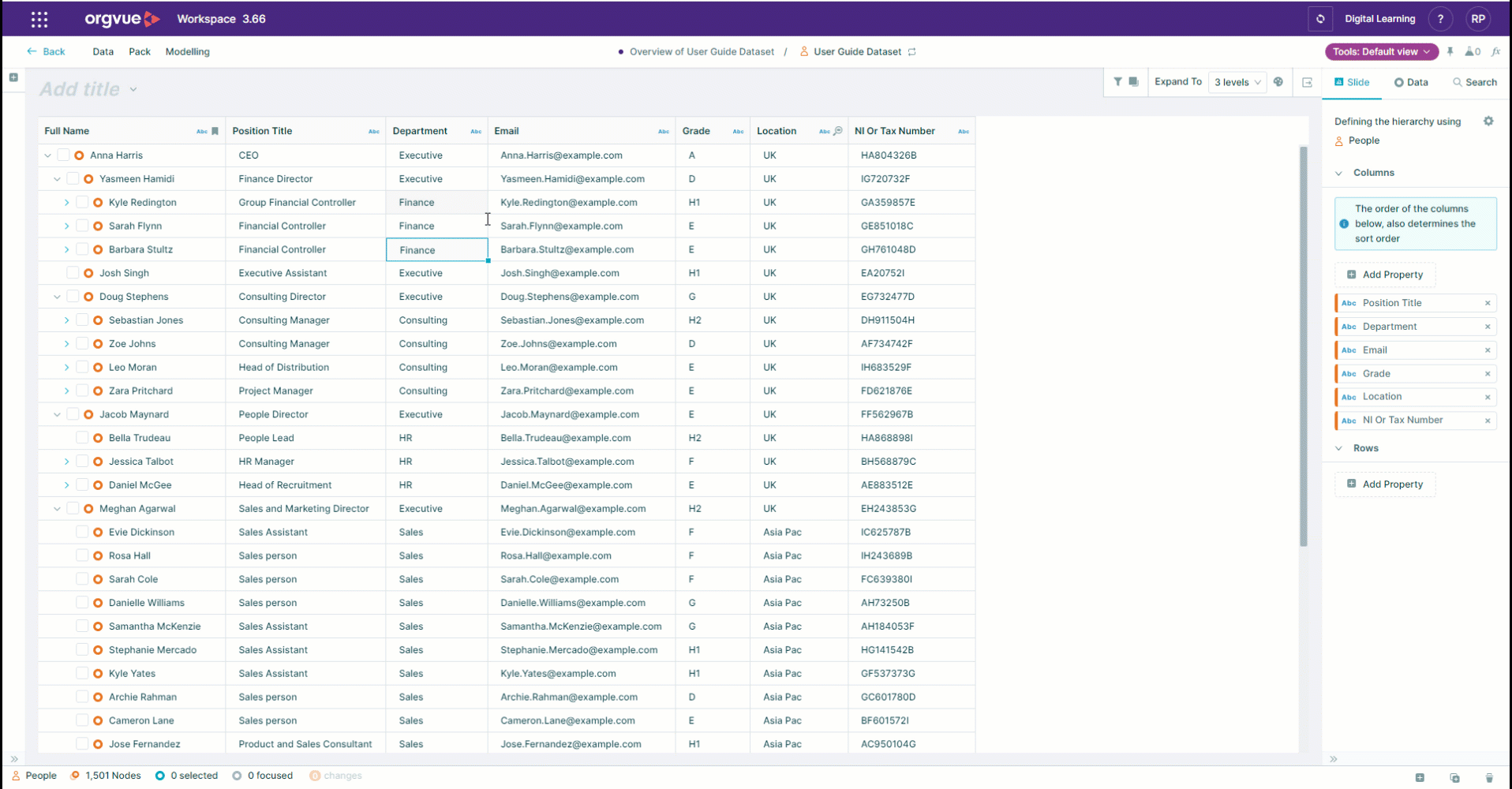This screenshot has height=789, width=1512.
Task: Click the pin icon beside Tools dropdown
Action: (x=1450, y=51)
